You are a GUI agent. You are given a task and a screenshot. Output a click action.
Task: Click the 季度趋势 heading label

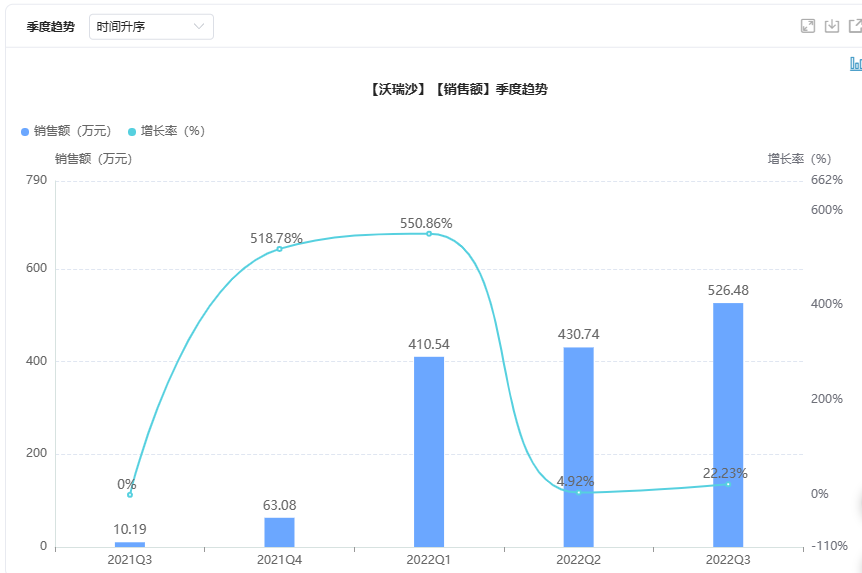point(50,27)
